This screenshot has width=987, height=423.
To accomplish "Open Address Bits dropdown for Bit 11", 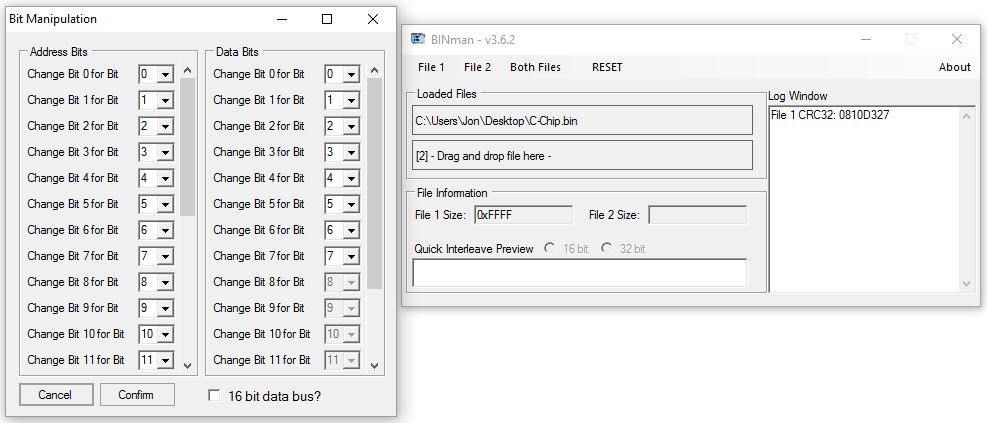I will pyautogui.click(x=165, y=360).
